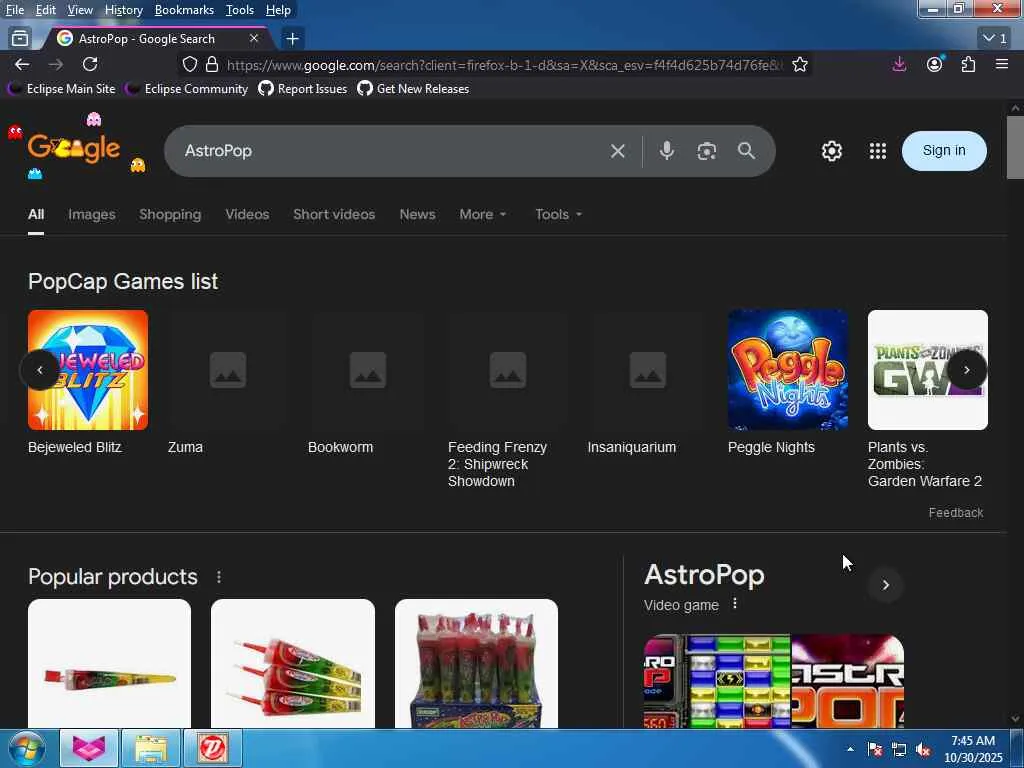Open file explorer from taskbar
Image resolution: width=1024 pixels, height=768 pixels.
tap(151, 748)
